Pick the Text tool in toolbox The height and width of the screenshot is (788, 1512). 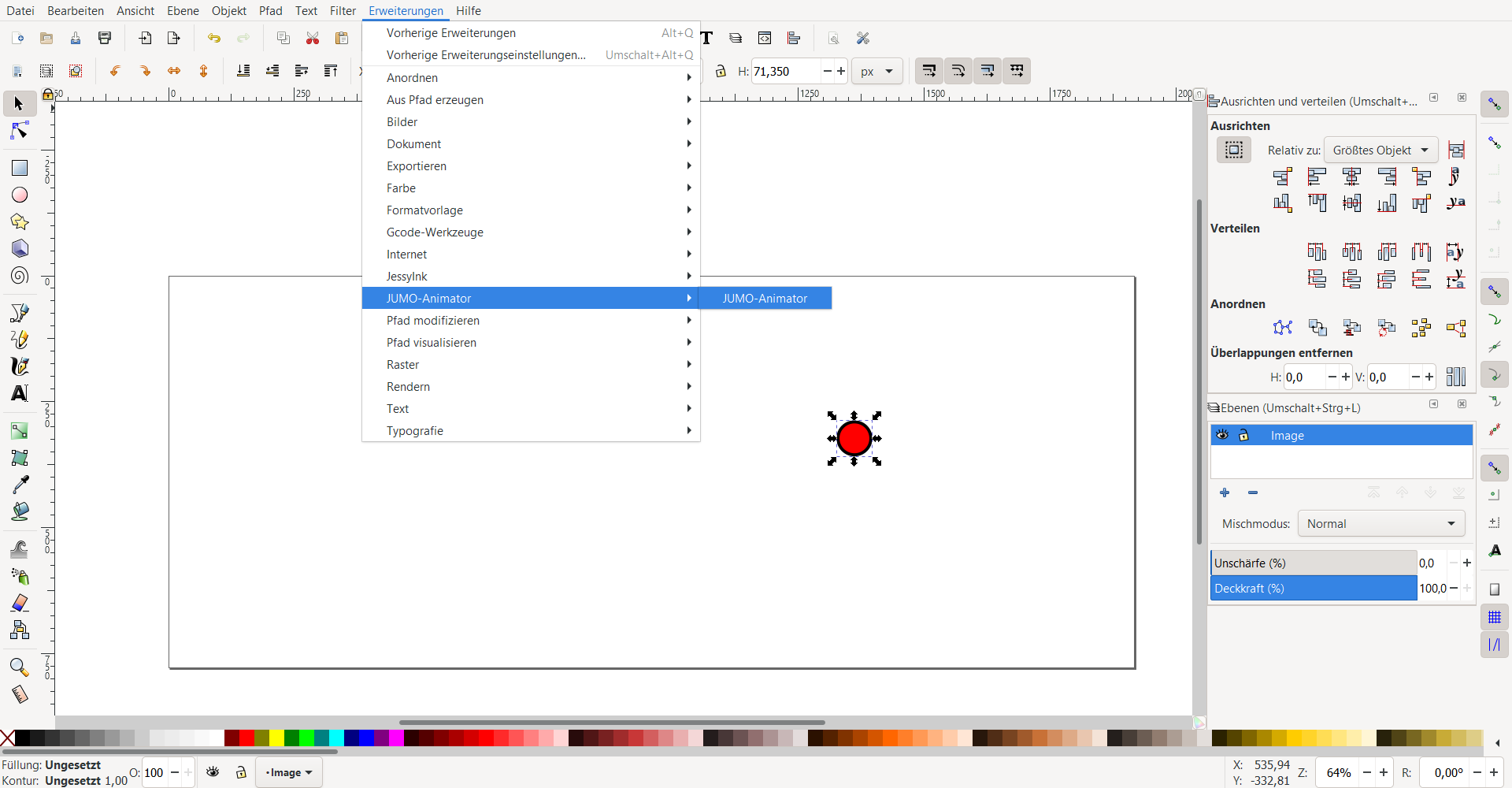[x=20, y=392]
